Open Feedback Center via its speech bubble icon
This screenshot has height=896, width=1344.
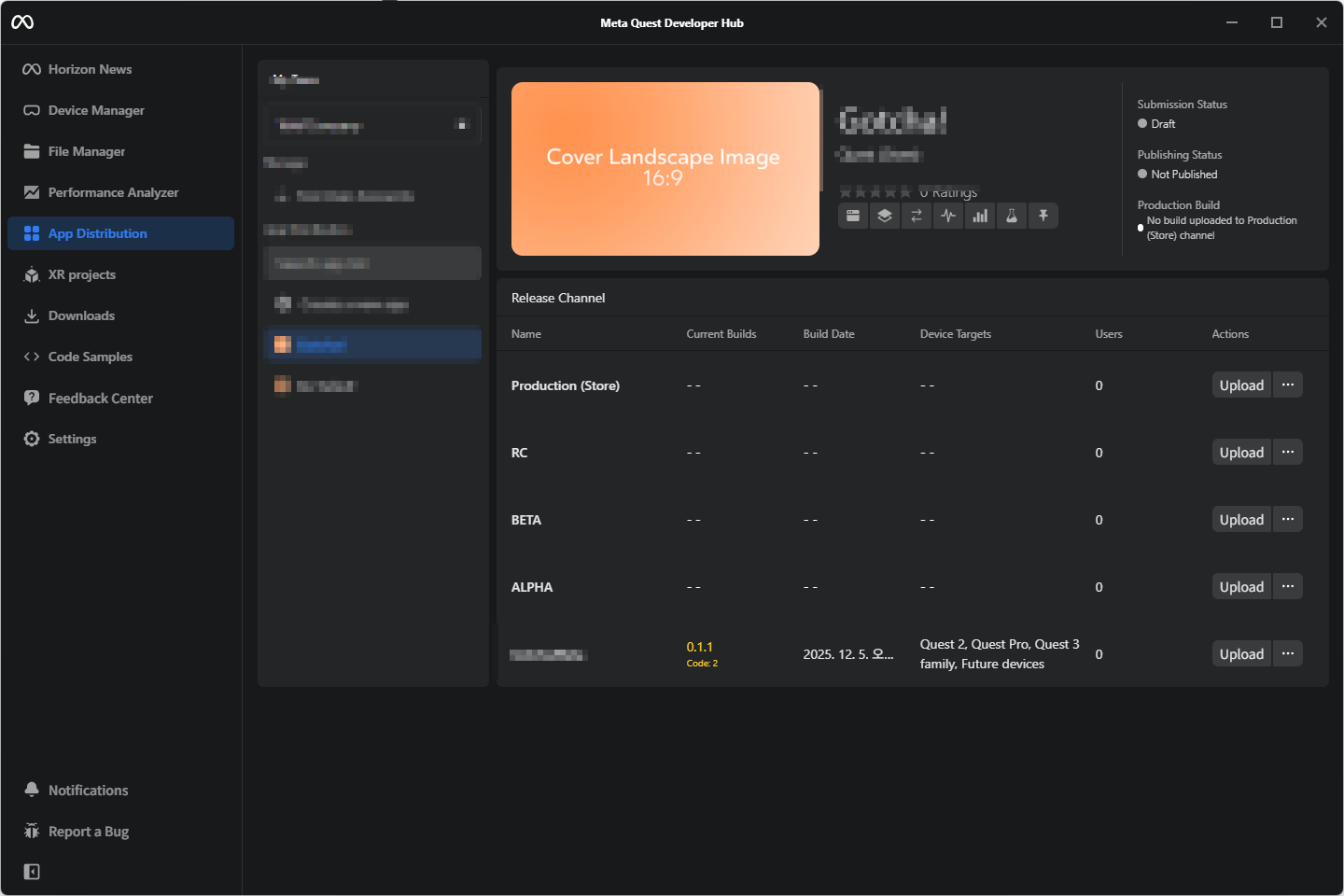coord(32,398)
